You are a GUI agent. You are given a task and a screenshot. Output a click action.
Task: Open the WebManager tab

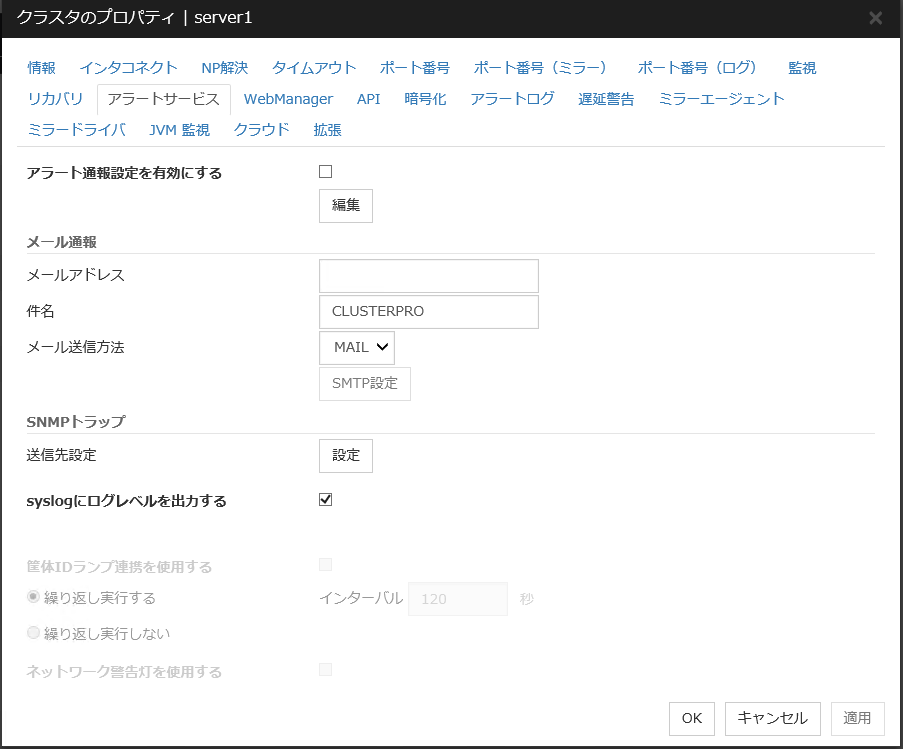point(288,99)
